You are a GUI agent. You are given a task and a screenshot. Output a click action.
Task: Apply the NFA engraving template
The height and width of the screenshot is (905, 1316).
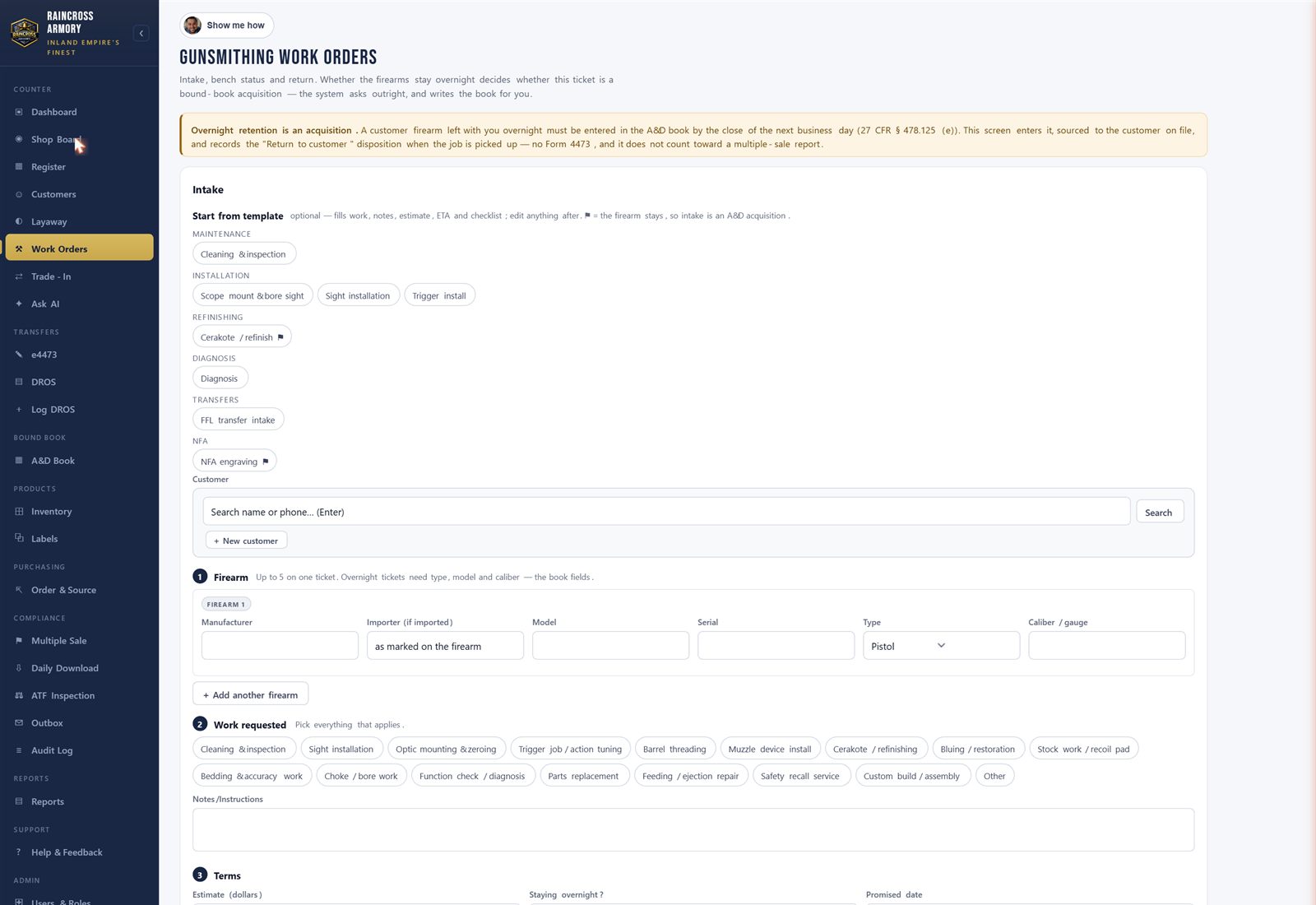234,462
